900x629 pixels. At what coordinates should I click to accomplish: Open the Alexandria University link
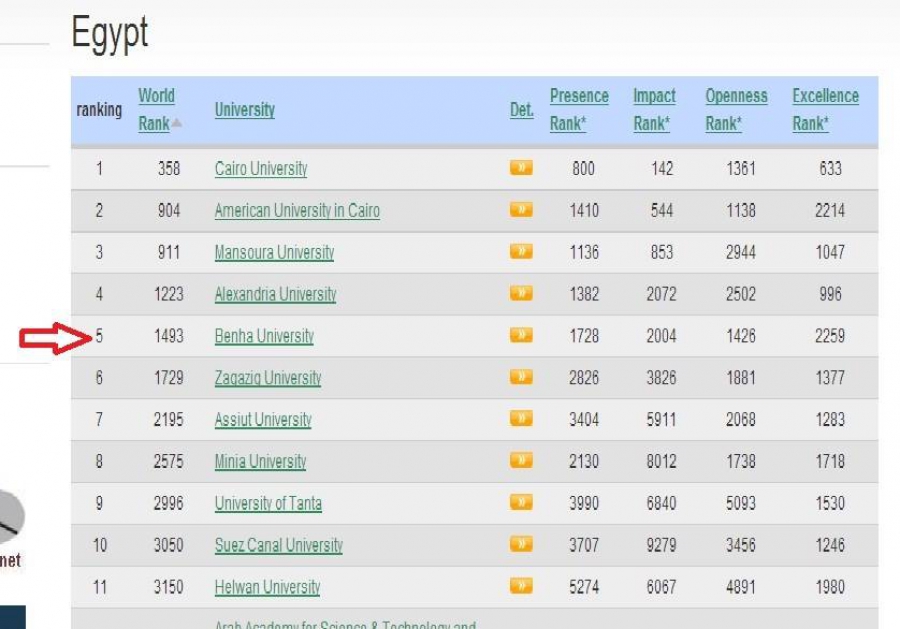coord(276,294)
